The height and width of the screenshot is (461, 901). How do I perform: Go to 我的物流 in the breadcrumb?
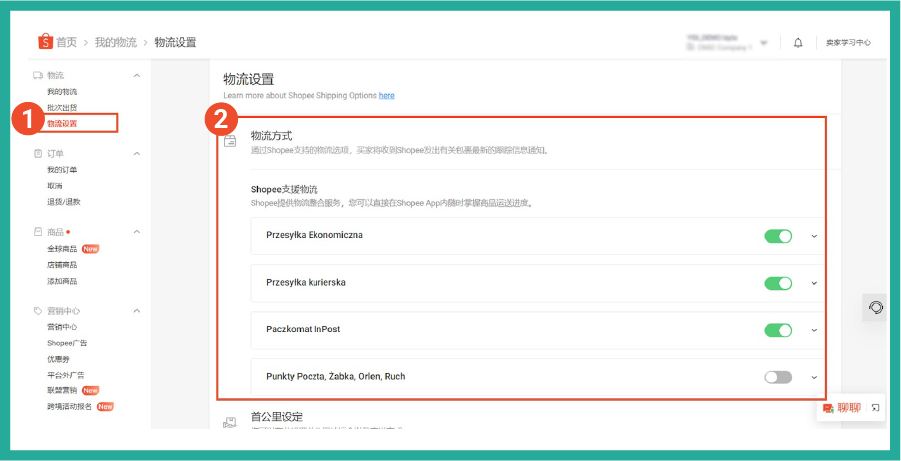[x=116, y=43]
